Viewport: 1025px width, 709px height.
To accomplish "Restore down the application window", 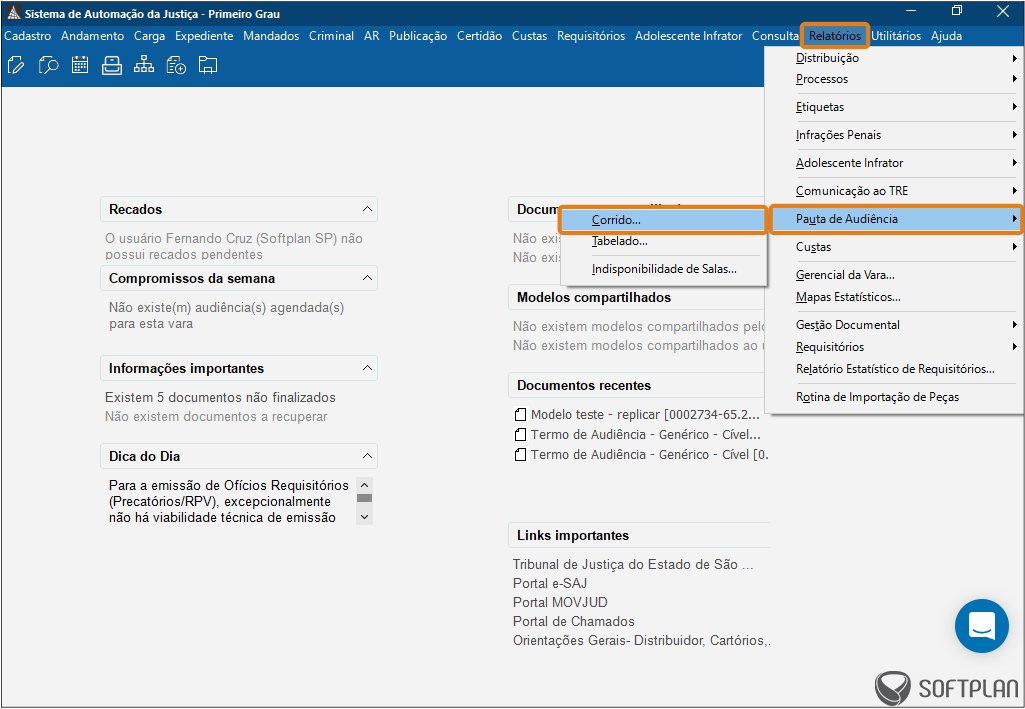I will pos(957,10).
